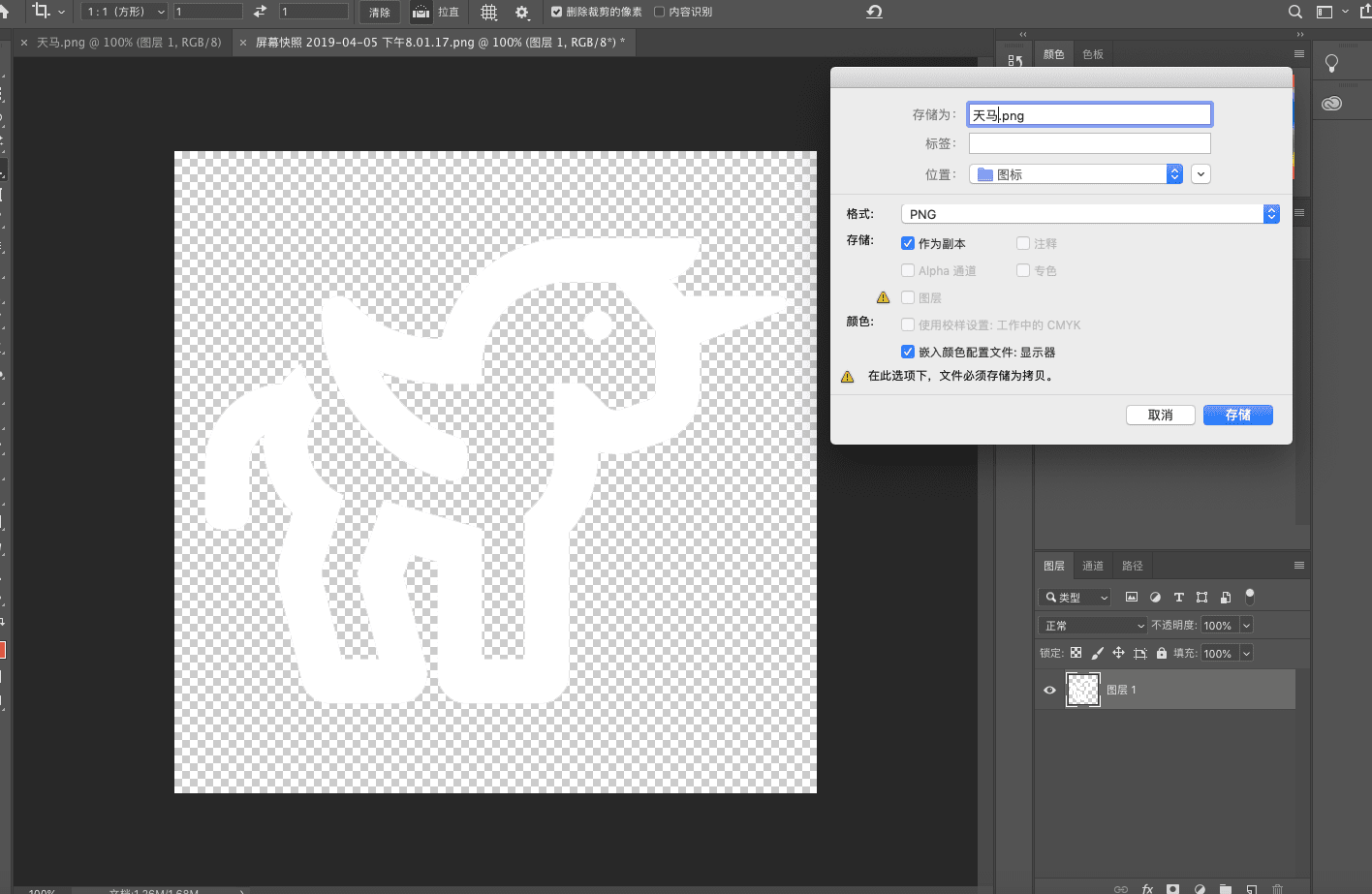Toggle 使用校样设置 CMYK checkbox

pos(908,324)
